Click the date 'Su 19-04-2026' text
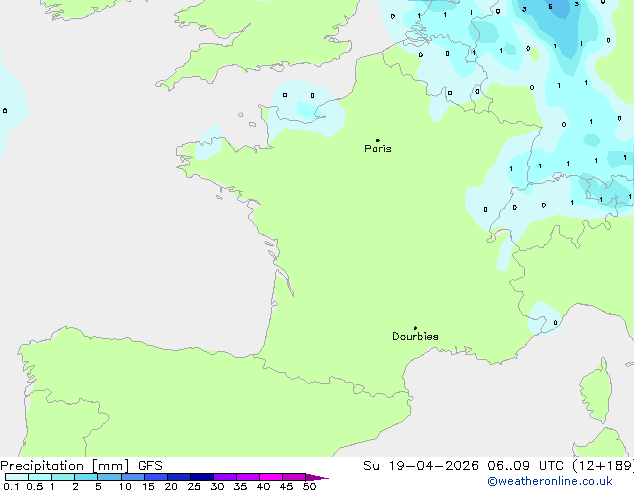Screen dimensions: 634x490 [x=421, y=466]
